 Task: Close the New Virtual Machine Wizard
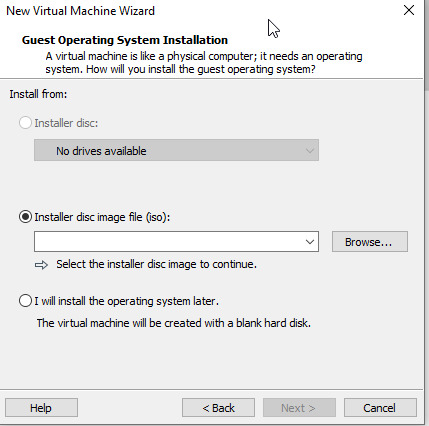coord(409,10)
